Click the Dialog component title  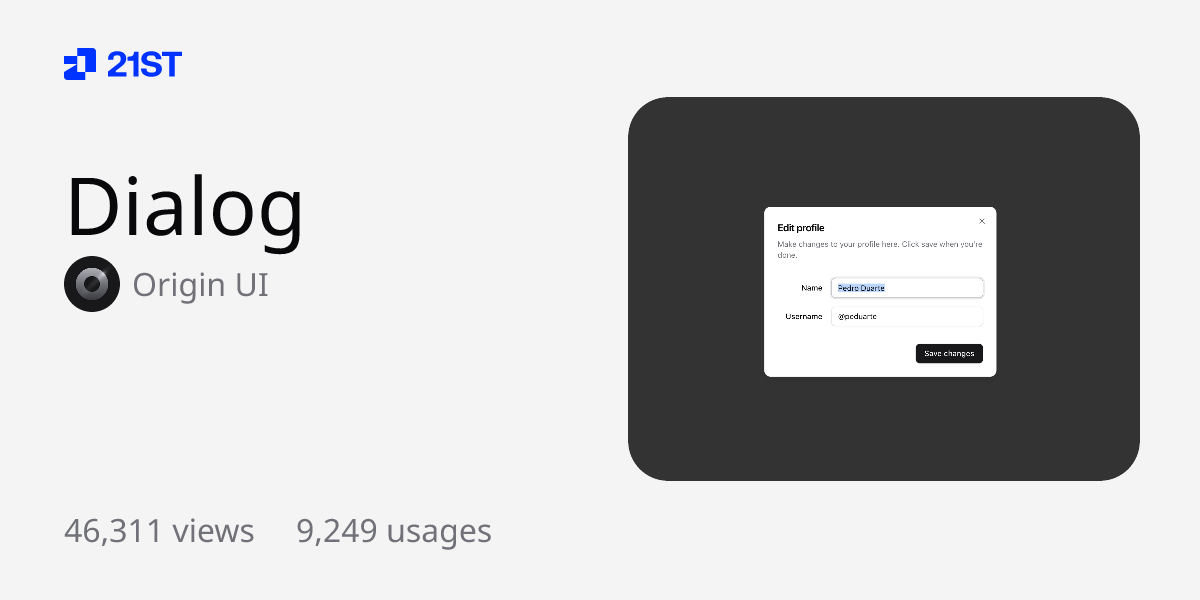point(185,207)
